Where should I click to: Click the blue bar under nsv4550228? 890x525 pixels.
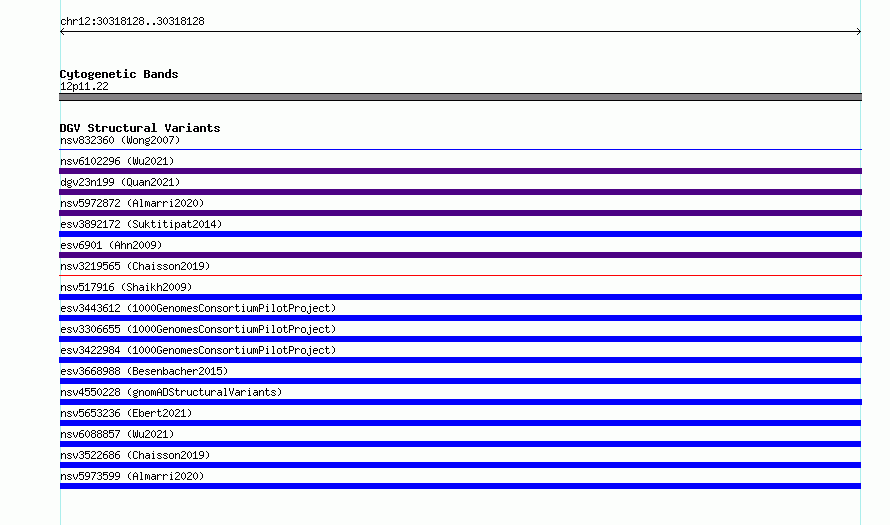click(x=460, y=402)
